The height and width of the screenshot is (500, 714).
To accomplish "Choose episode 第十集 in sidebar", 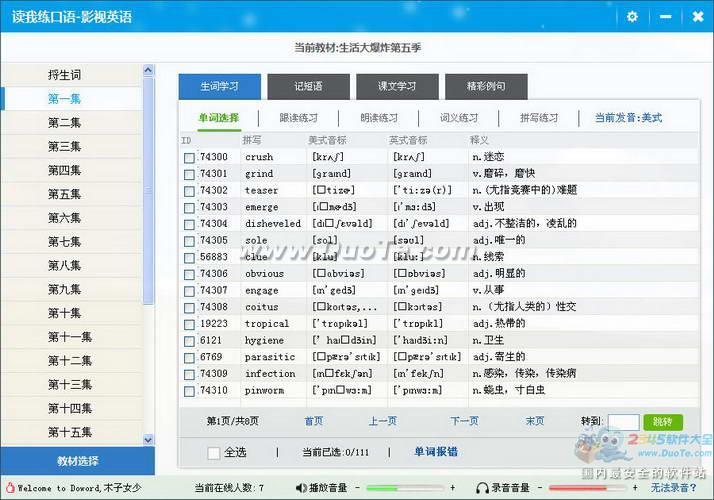I will (72, 313).
